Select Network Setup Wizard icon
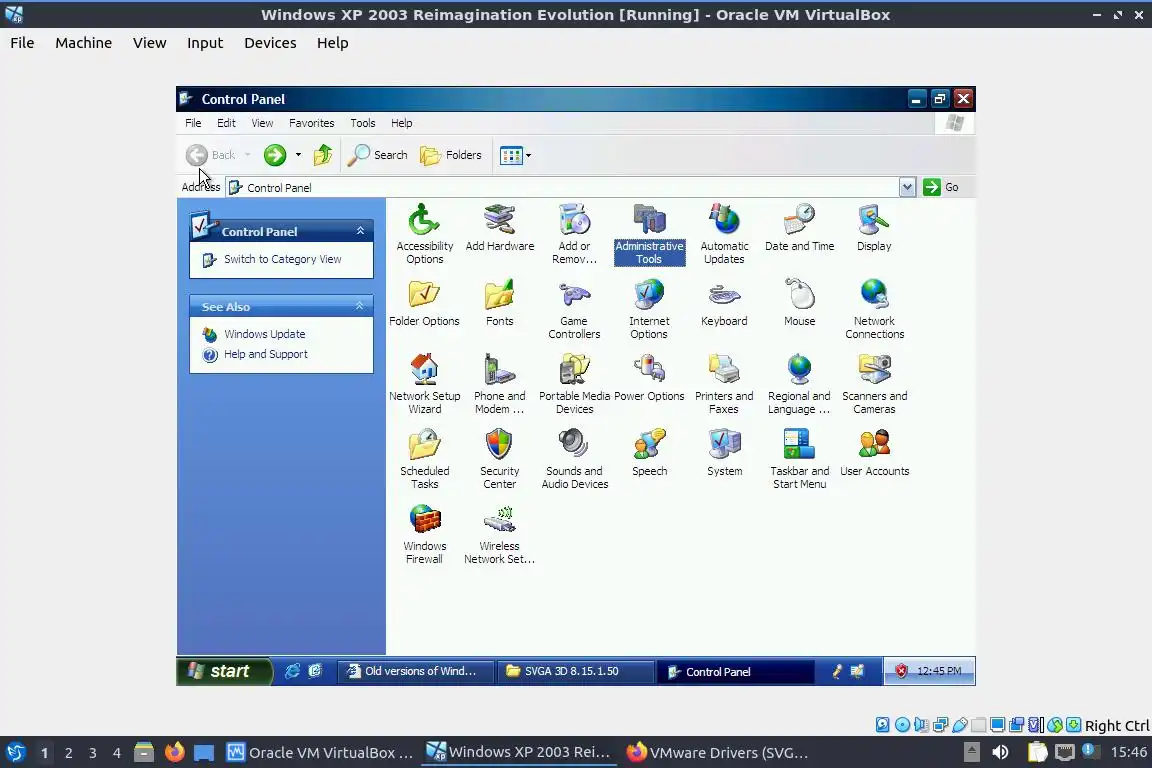This screenshot has width=1152, height=768. point(425,384)
